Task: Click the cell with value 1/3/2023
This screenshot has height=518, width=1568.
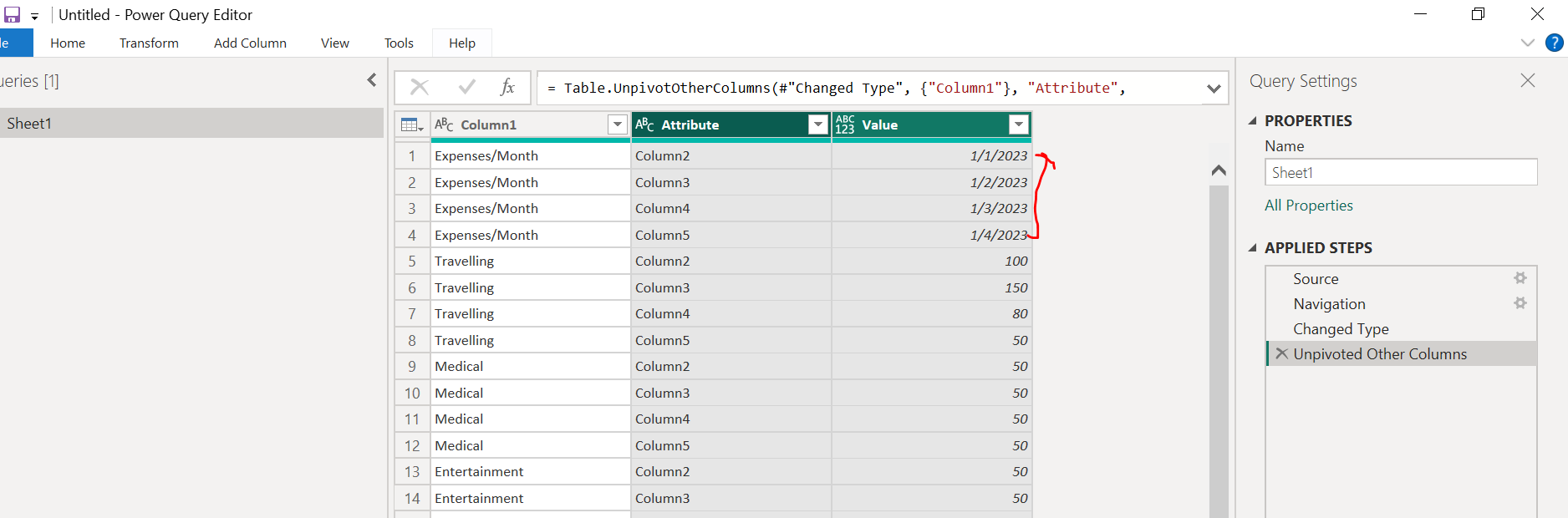Action: coord(932,209)
